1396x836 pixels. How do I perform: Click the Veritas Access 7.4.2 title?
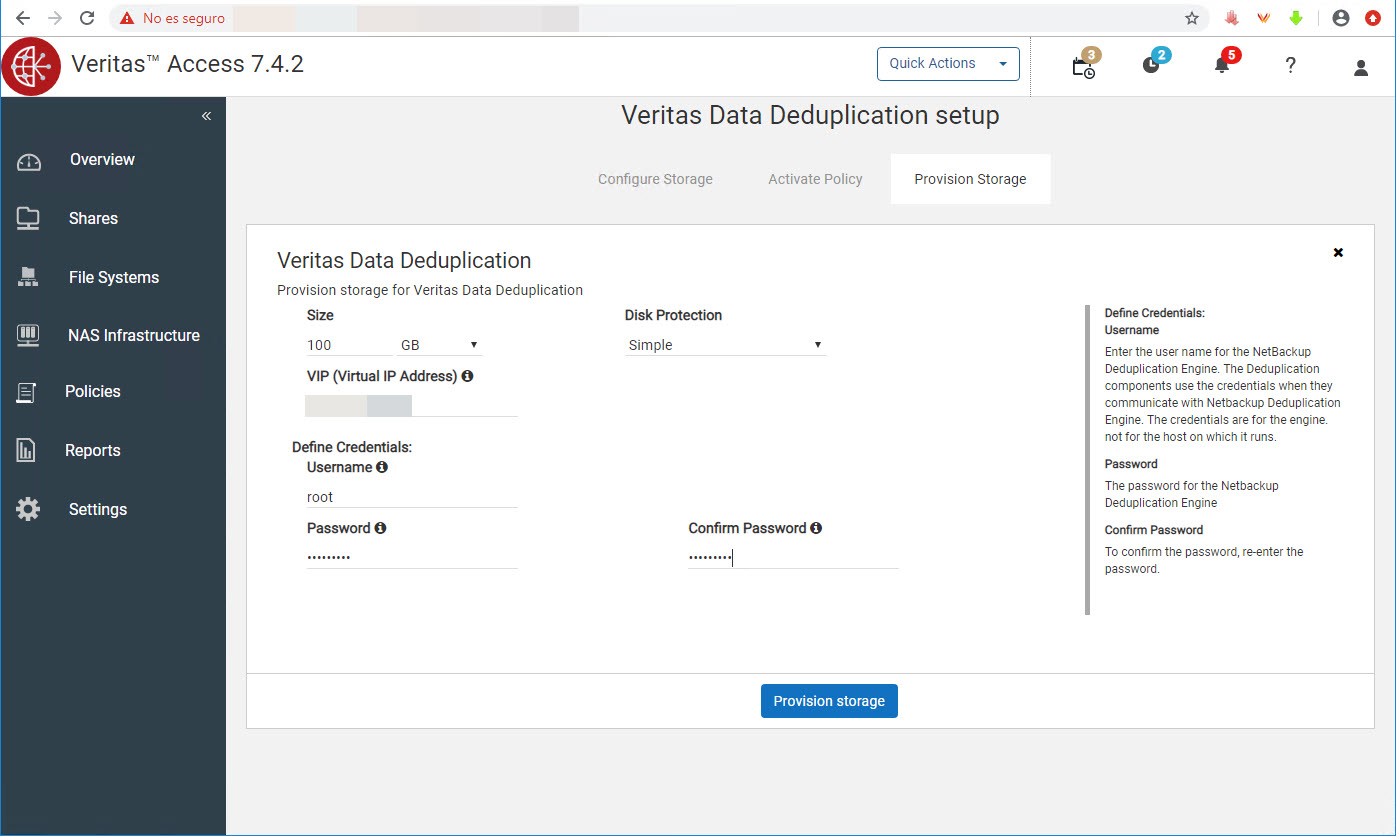coord(188,64)
